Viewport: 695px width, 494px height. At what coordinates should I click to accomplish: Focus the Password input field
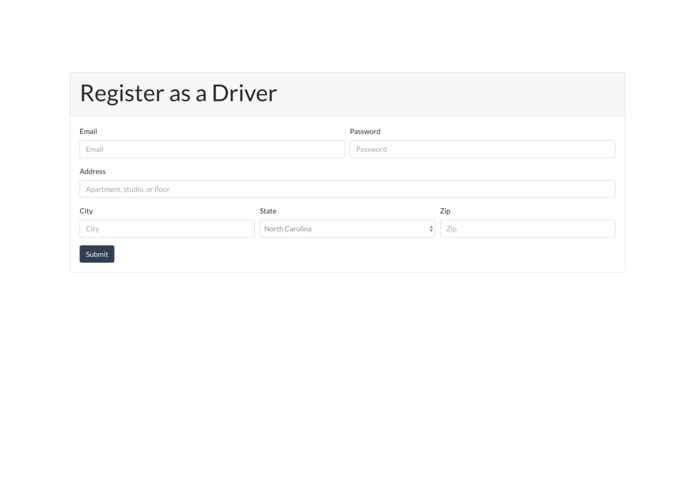482,149
